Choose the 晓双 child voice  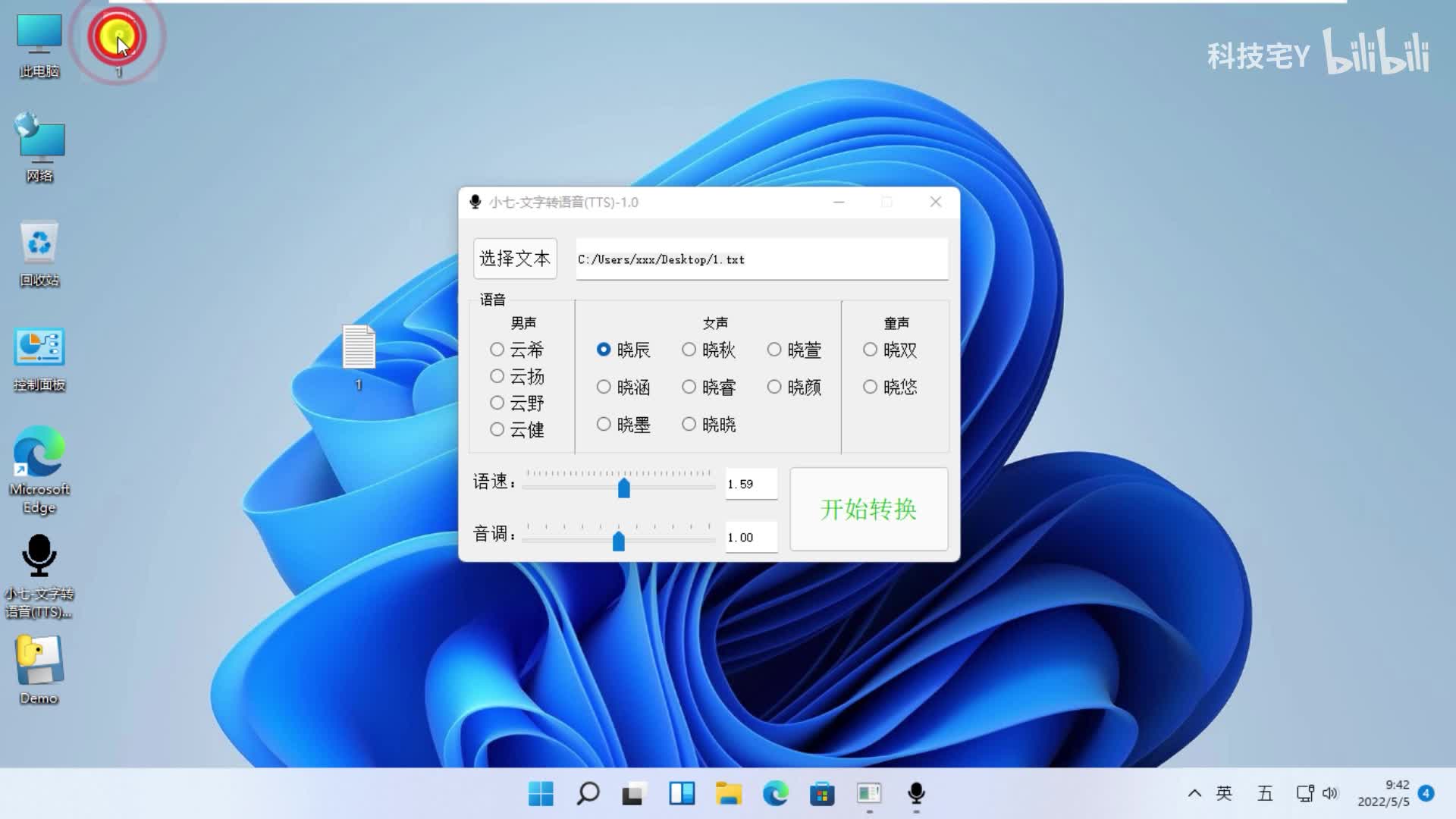point(870,350)
